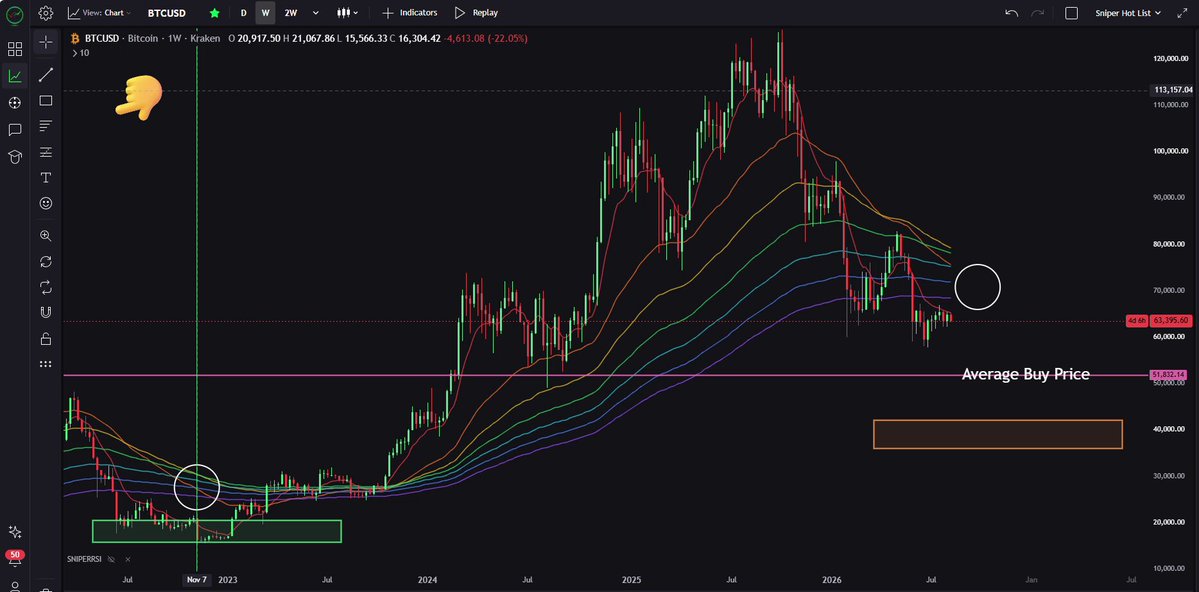Open the candlestick chart type dropdown

[347, 13]
